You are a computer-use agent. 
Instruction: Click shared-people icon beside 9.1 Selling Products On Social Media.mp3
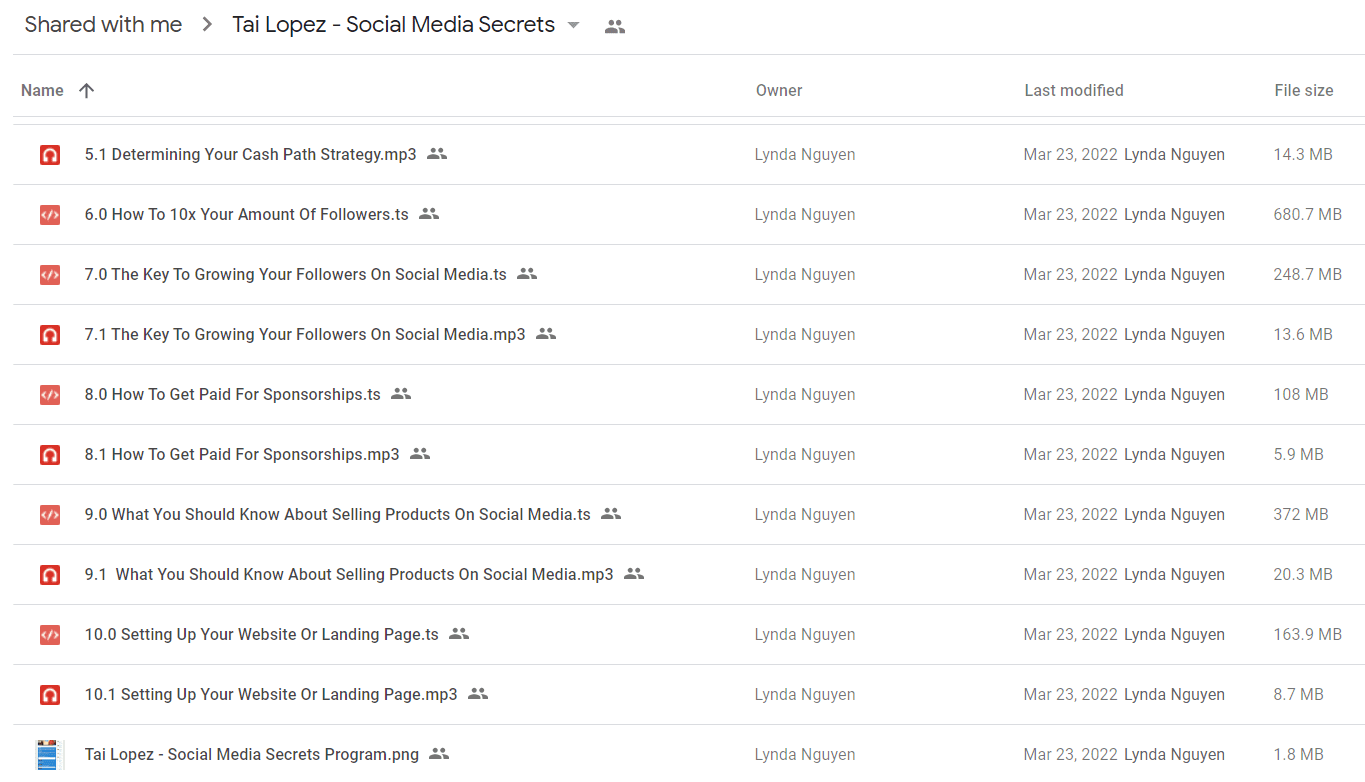[x=634, y=574]
